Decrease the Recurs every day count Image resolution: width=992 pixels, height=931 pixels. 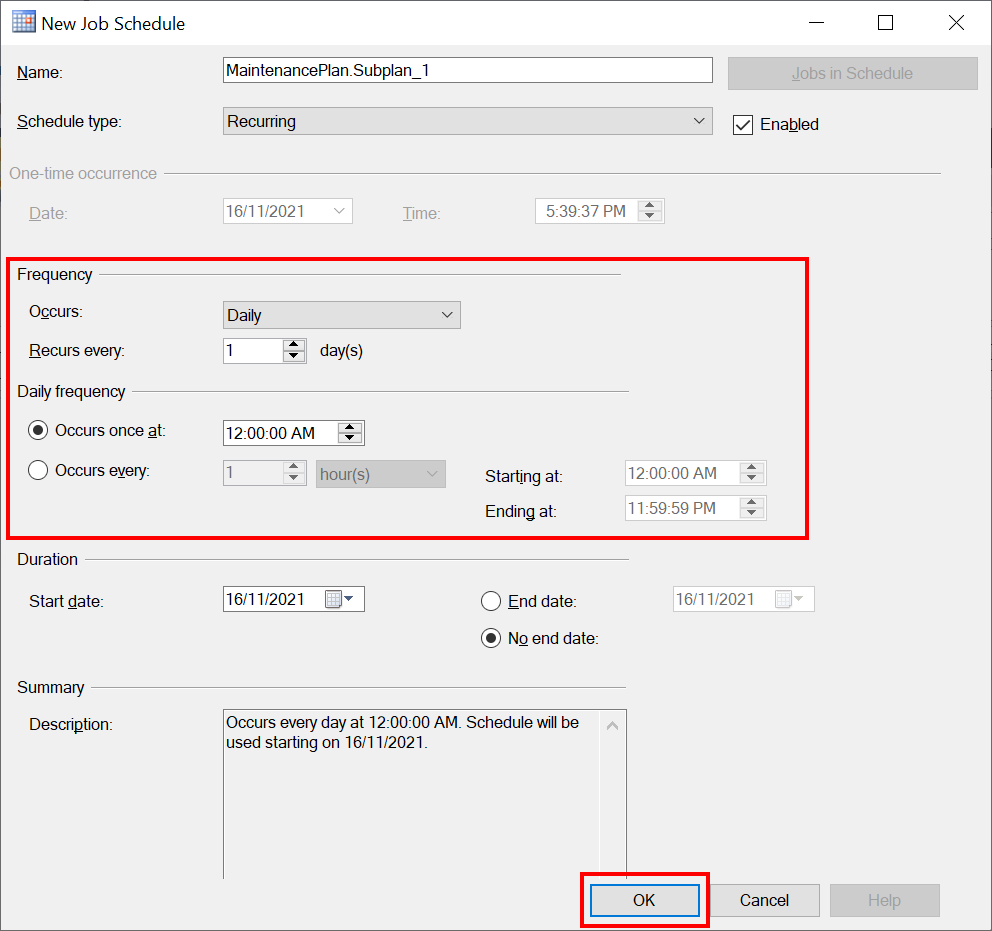click(294, 356)
